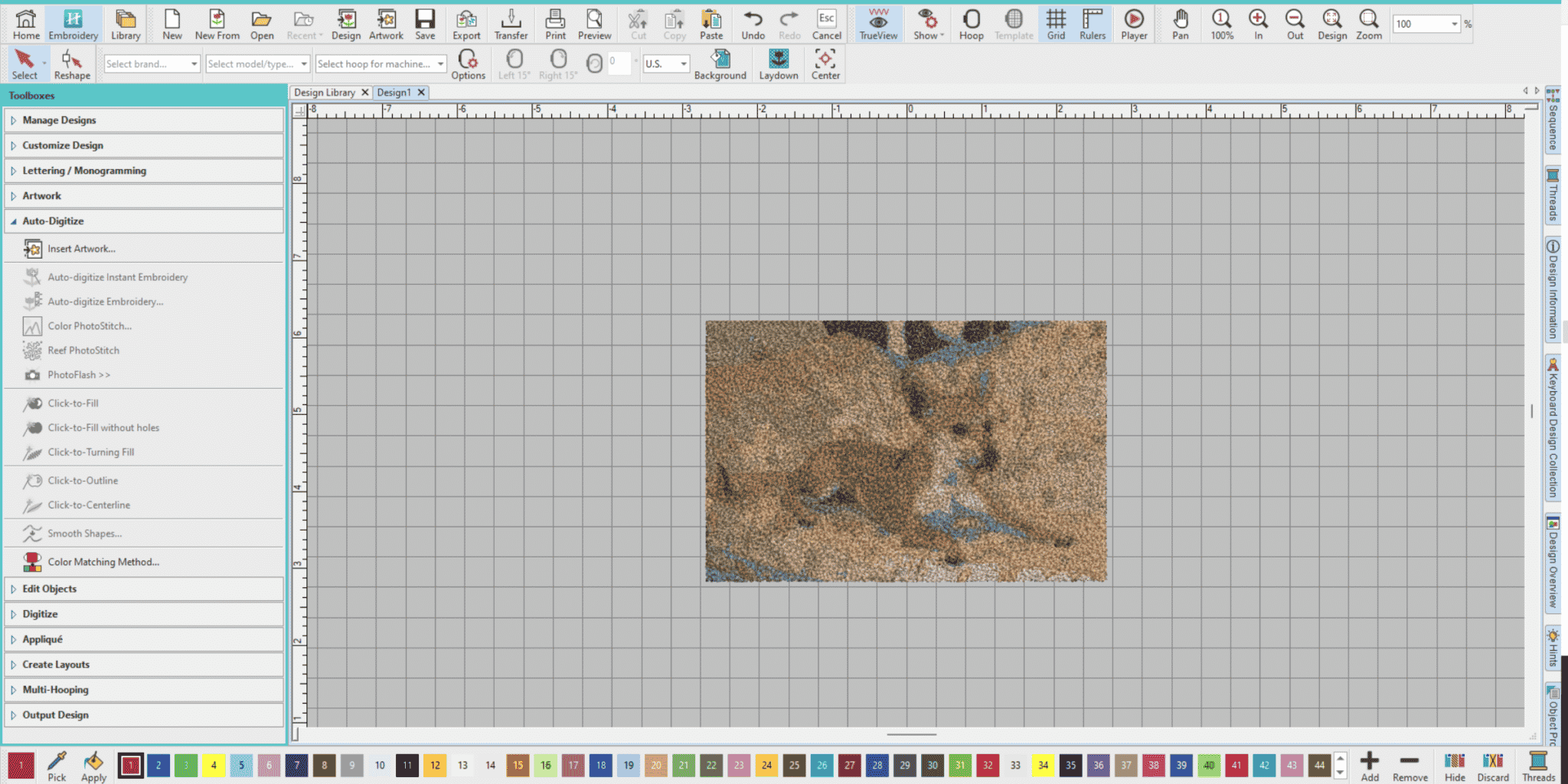Zoom to Design icon
The width and height of the screenshot is (1568, 784).
tap(1332, 24)
